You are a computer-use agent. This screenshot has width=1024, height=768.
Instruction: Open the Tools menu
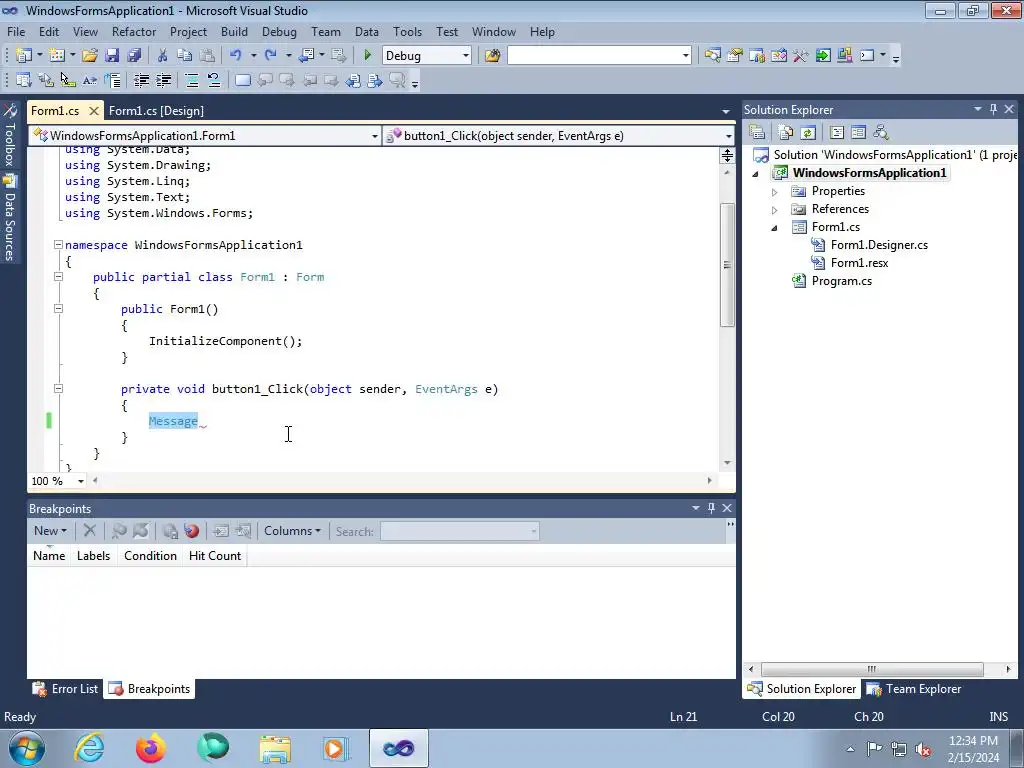[x=408, y=31]
